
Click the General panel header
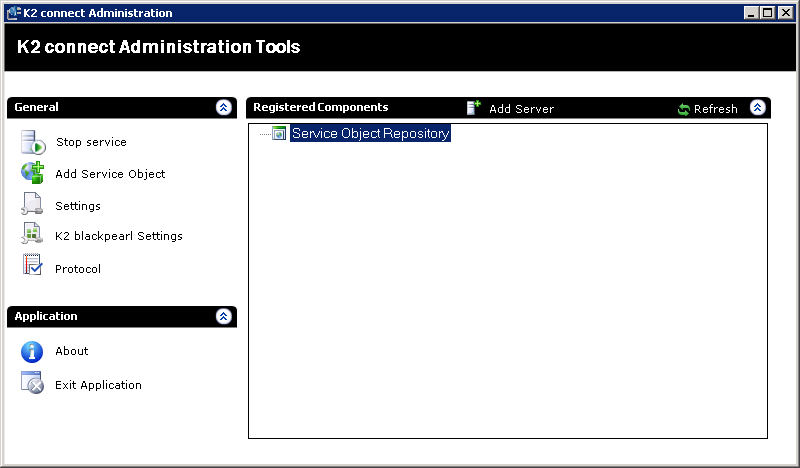click(122, 108)
